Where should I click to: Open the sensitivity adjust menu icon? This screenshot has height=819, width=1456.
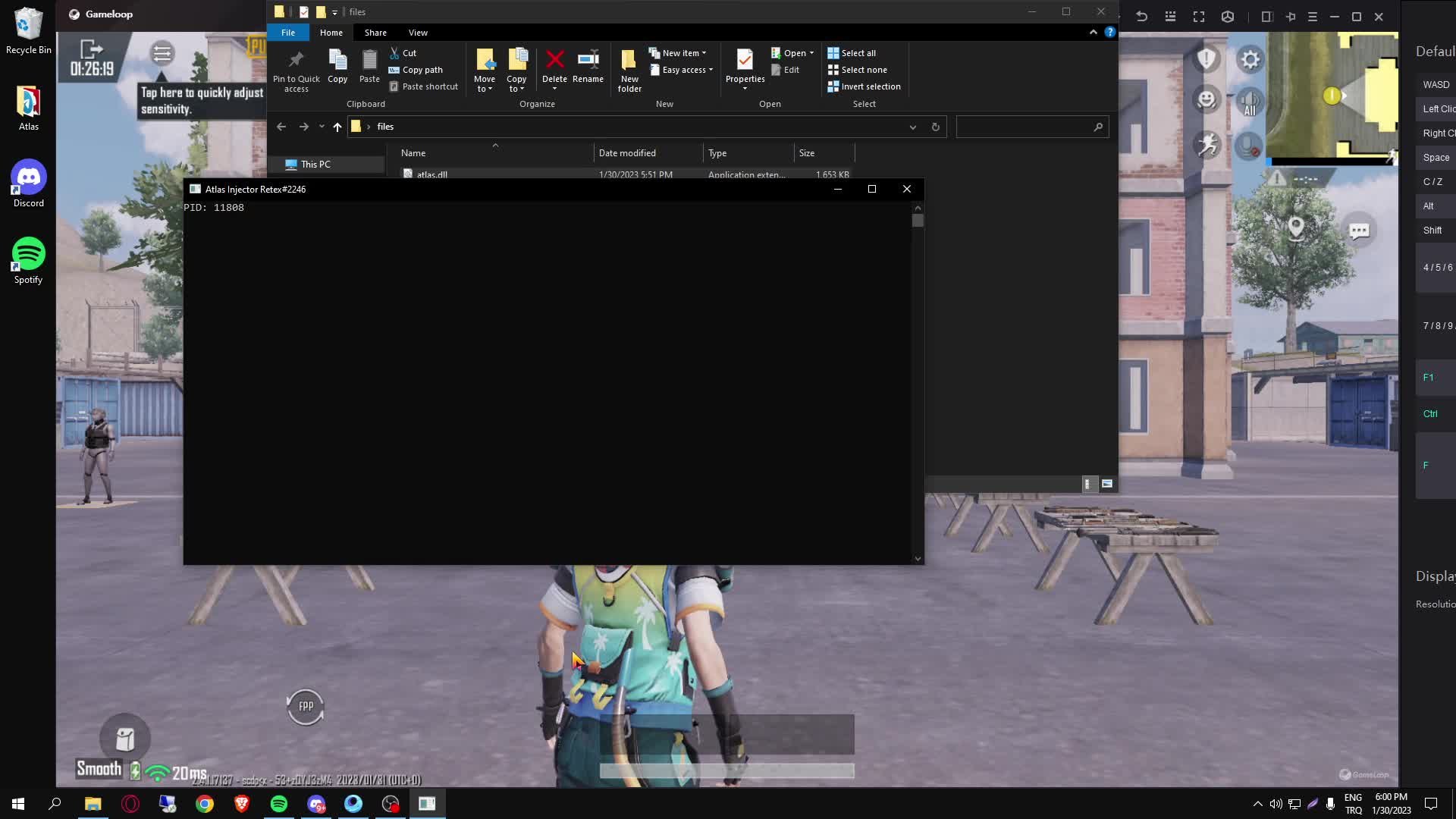pyautogui.click(x=162, y=53)
